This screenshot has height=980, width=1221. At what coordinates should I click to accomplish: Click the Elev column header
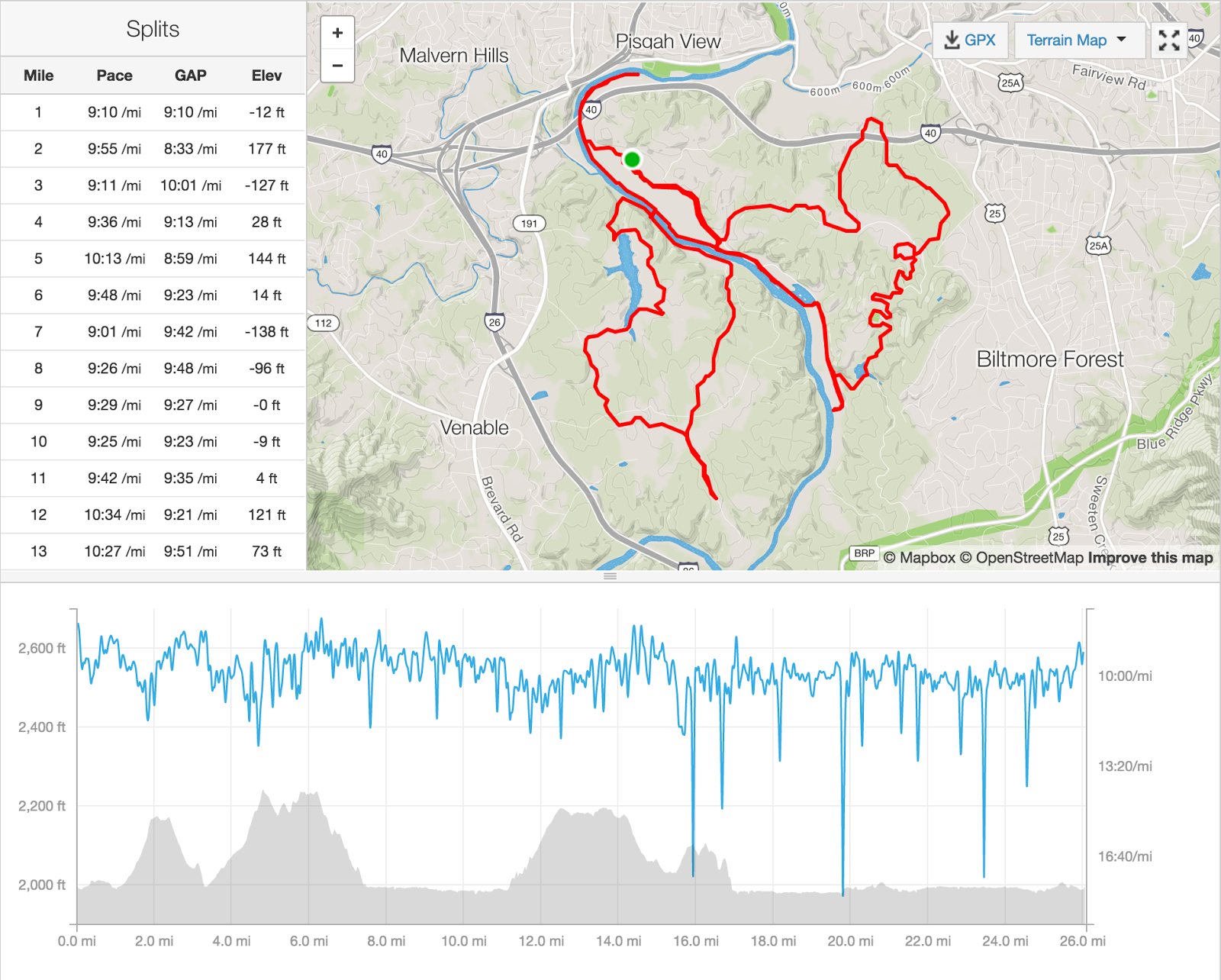267,76
